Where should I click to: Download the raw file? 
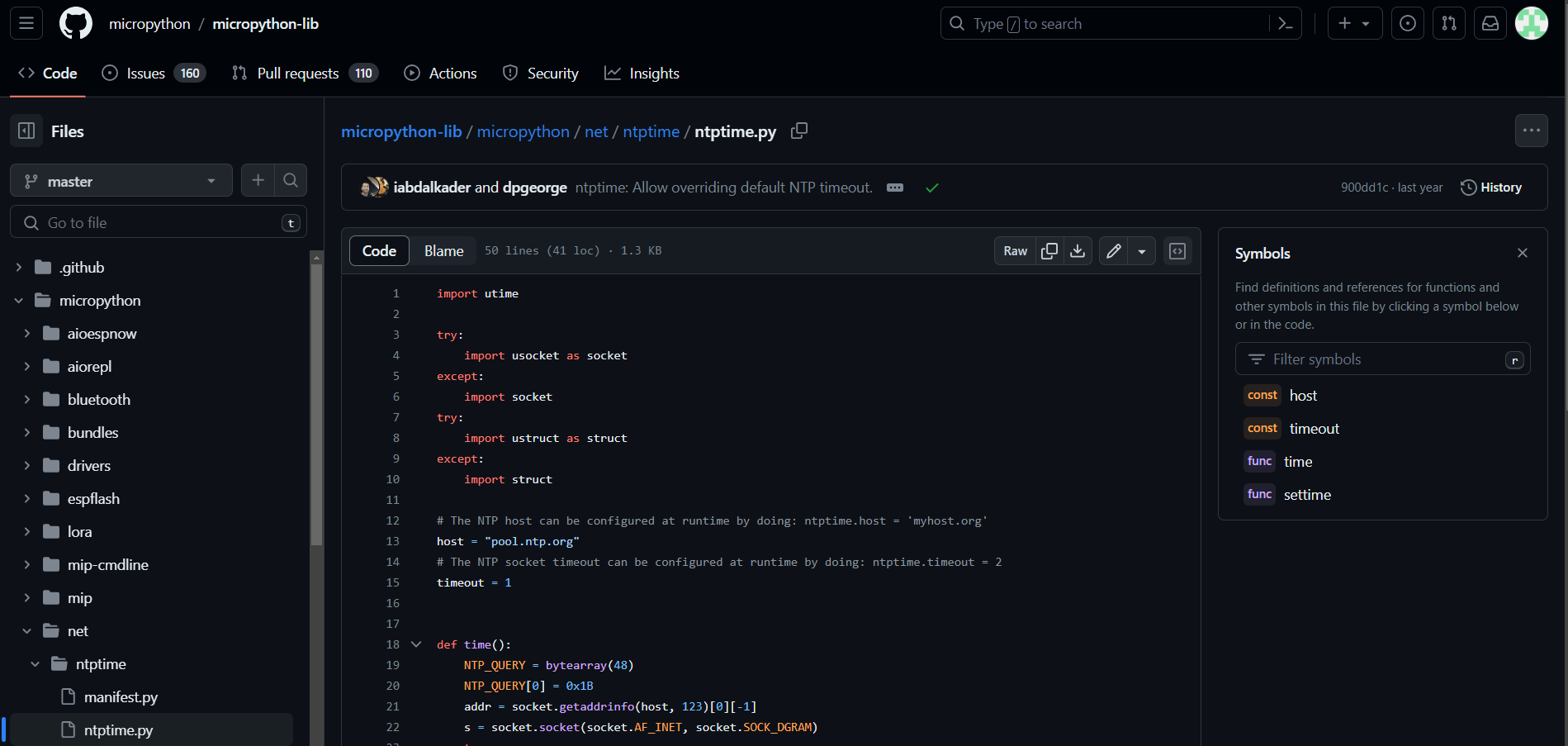(x=1078, y=251)
